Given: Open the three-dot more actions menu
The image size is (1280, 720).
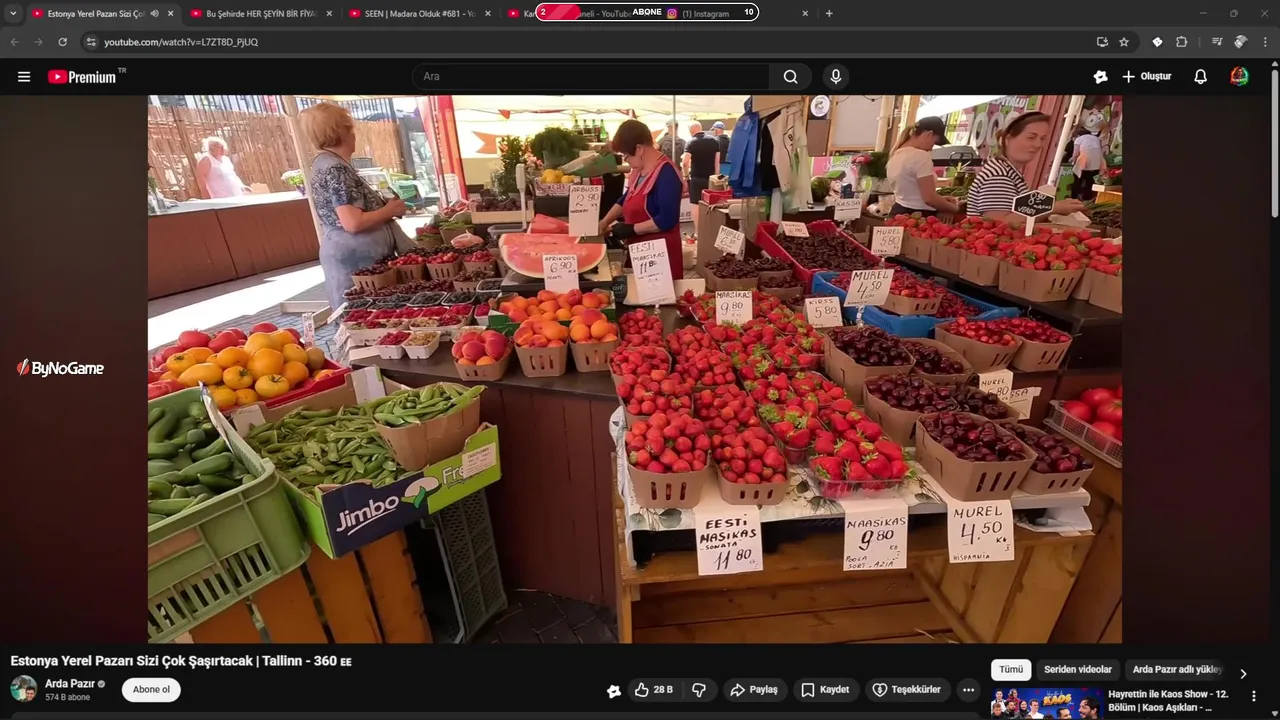Looking at the screenshot, I should 968,690.
